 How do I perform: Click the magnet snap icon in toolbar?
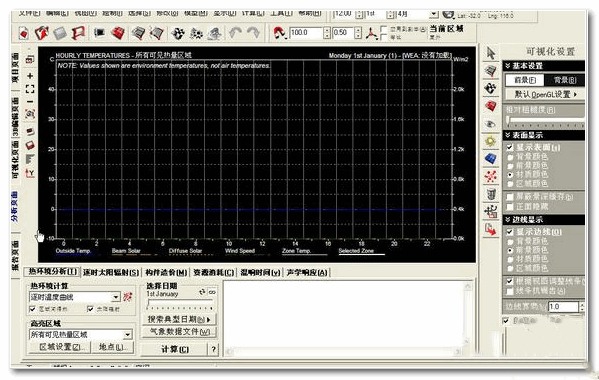(x=280, y=33)
